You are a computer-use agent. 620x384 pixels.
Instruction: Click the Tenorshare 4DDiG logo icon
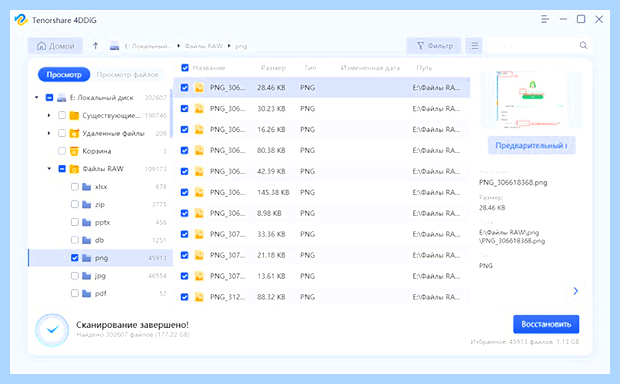pyautogui.click(x=21, y=20)
